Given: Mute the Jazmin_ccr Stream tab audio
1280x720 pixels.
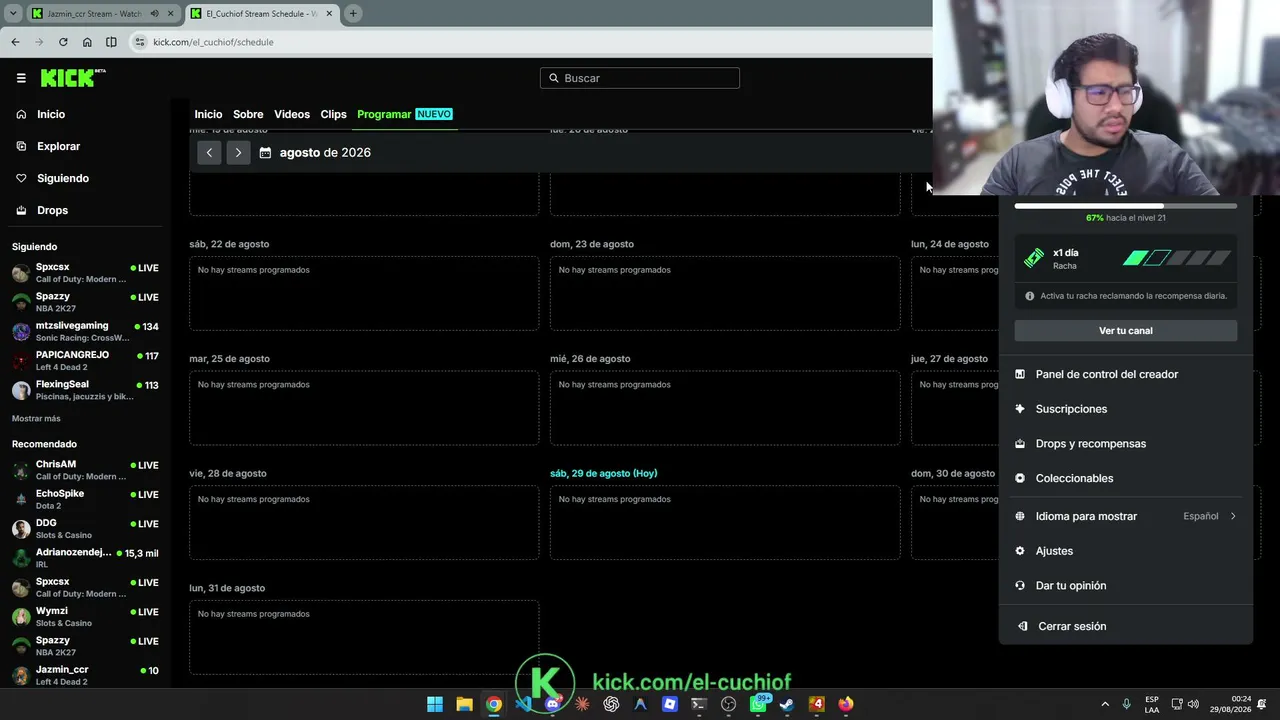Looking at the screenshot, I should [x=155, y=14].
